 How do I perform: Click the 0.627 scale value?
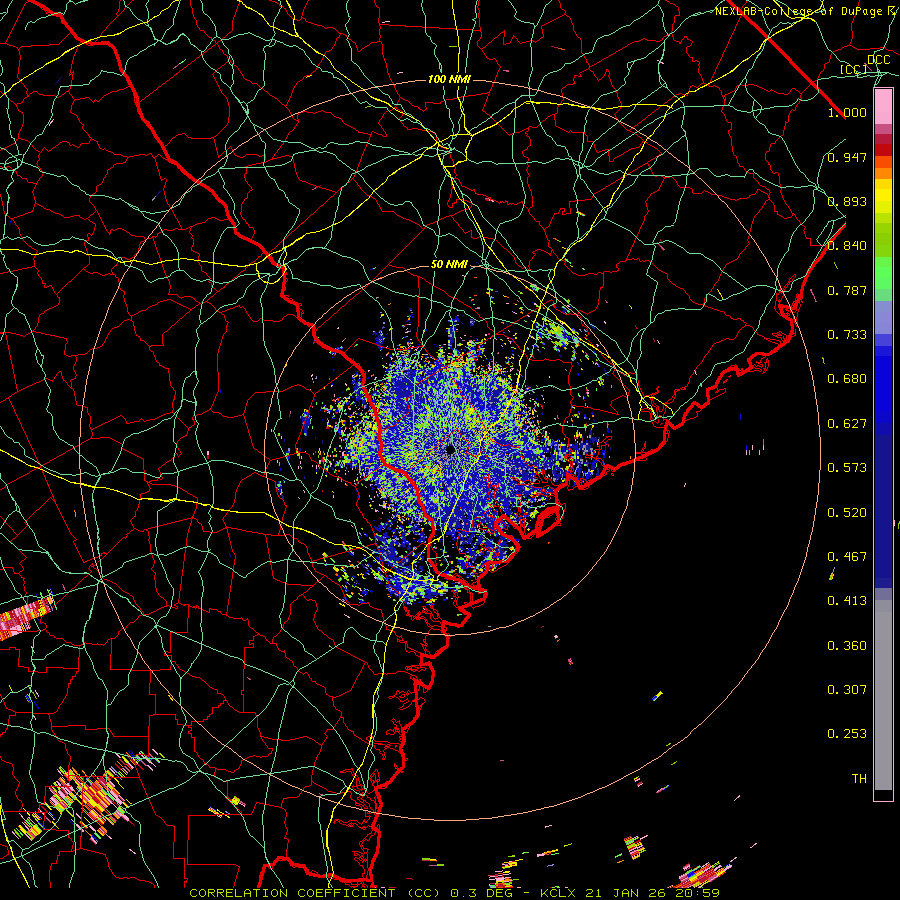tap(847, 424)
